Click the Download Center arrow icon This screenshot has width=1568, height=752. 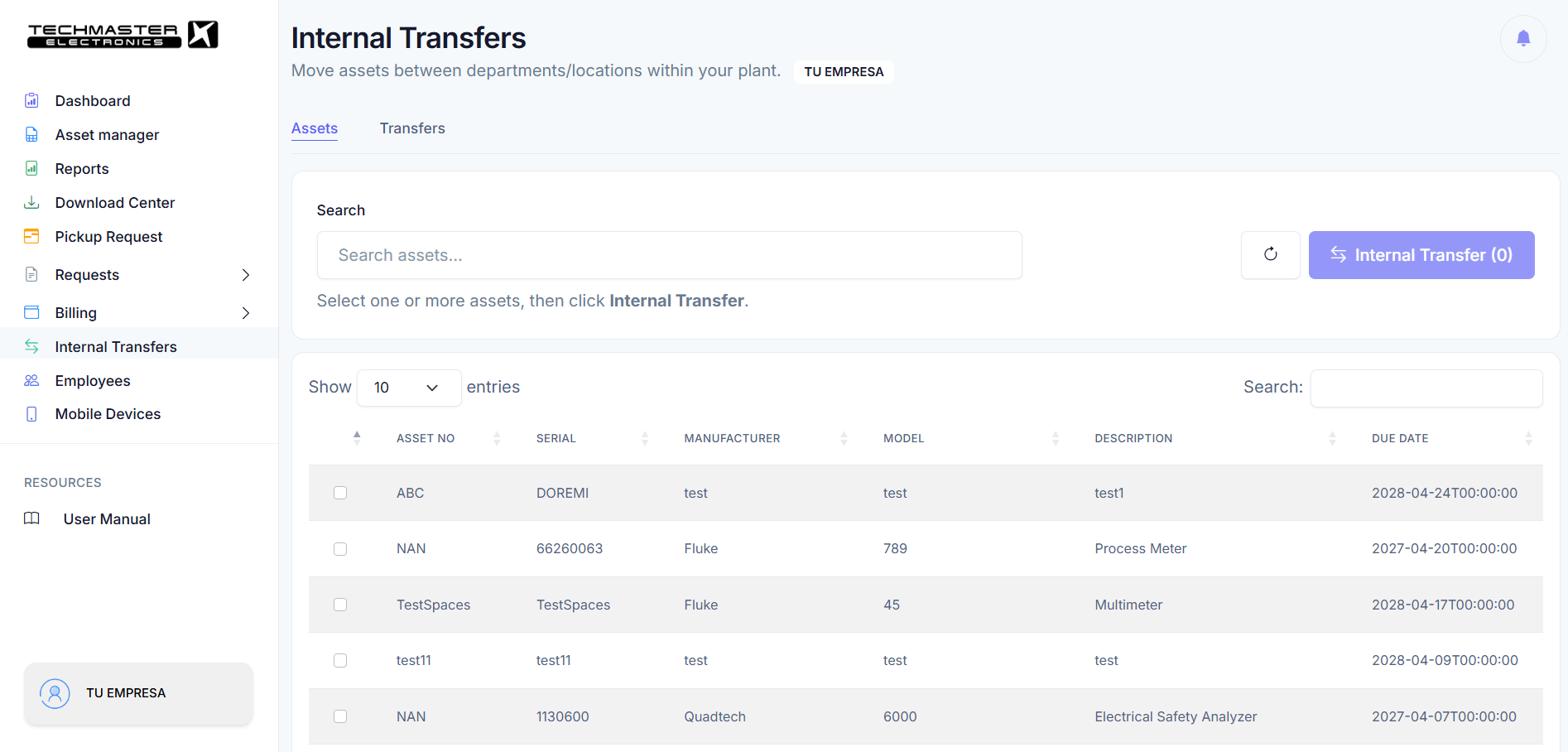(x=31, y=202)
